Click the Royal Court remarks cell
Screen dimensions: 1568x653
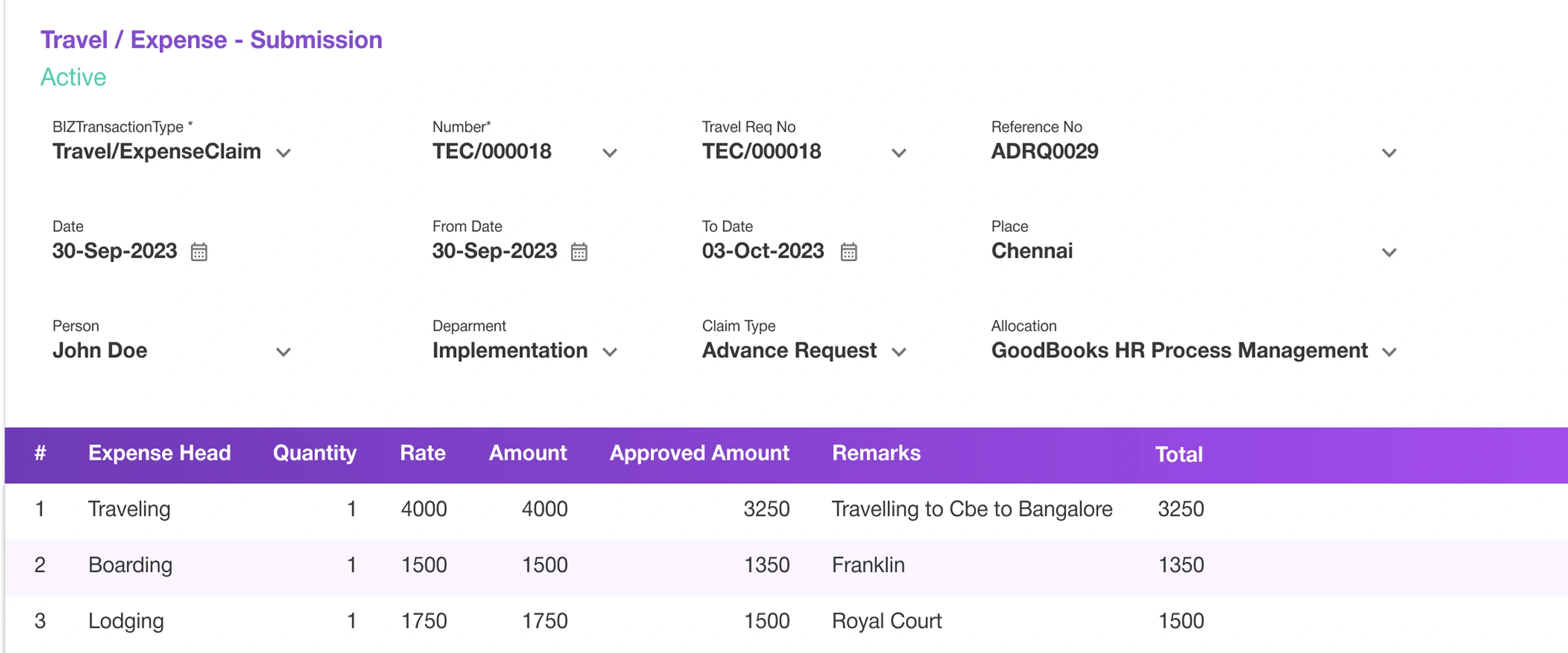[887, 621]
